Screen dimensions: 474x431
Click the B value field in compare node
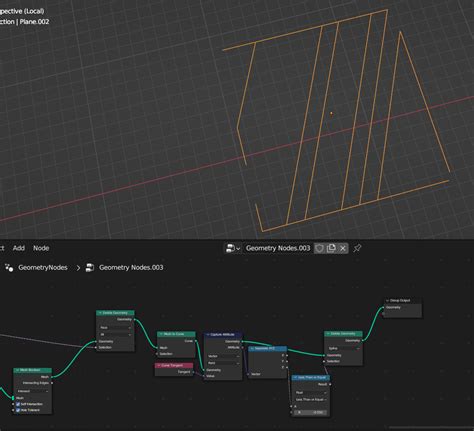pos(311,412)
